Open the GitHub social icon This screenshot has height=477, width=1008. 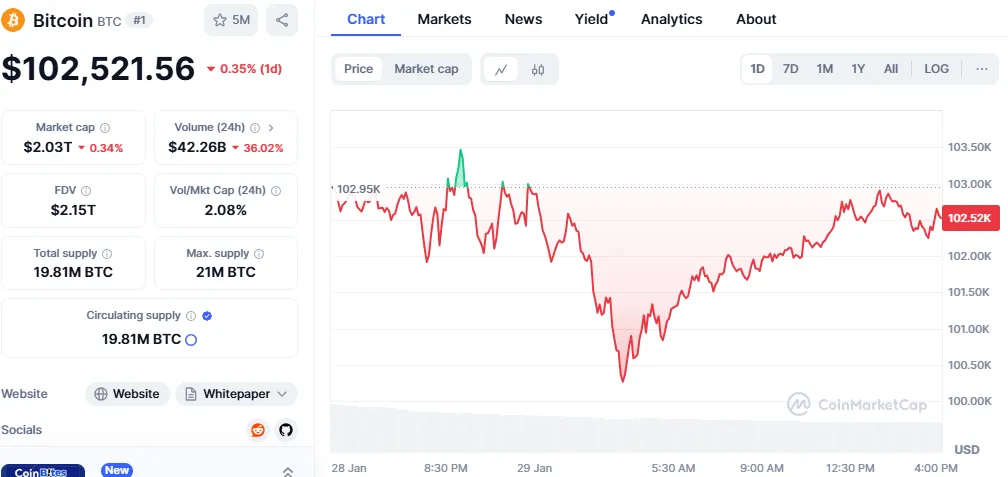tap(286, 430)
